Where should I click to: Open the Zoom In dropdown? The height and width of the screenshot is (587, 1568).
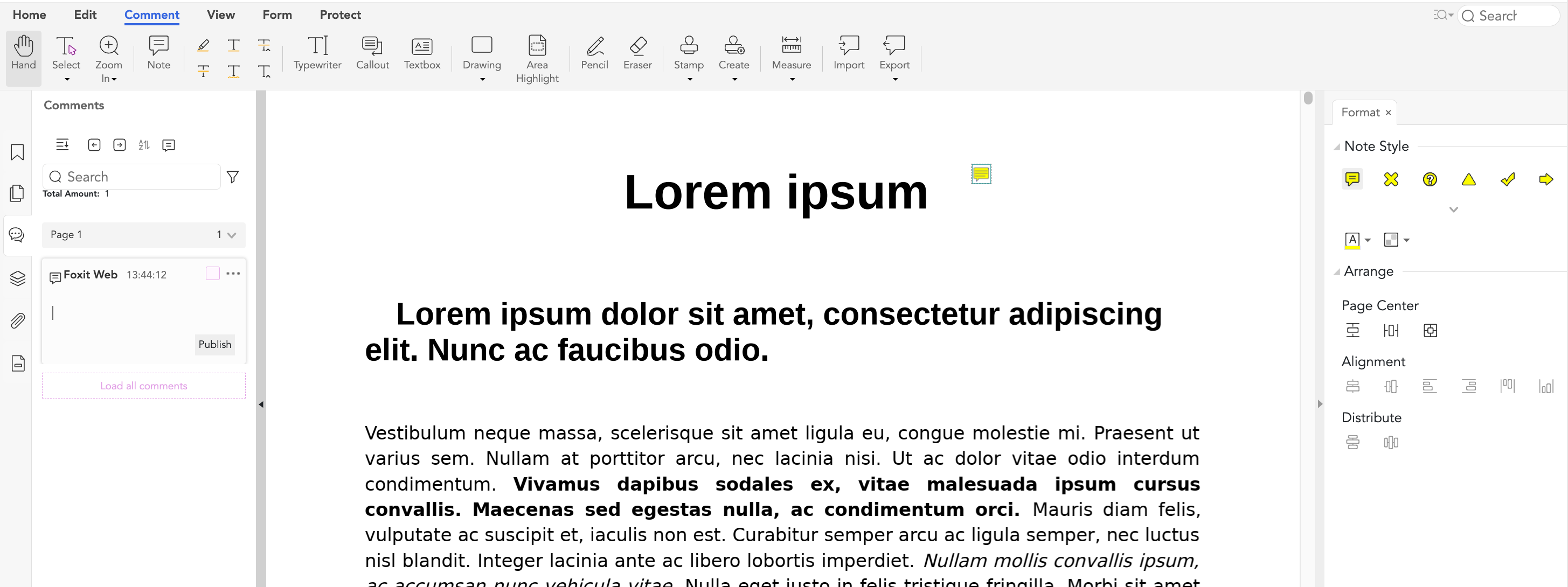click(114, 79)
